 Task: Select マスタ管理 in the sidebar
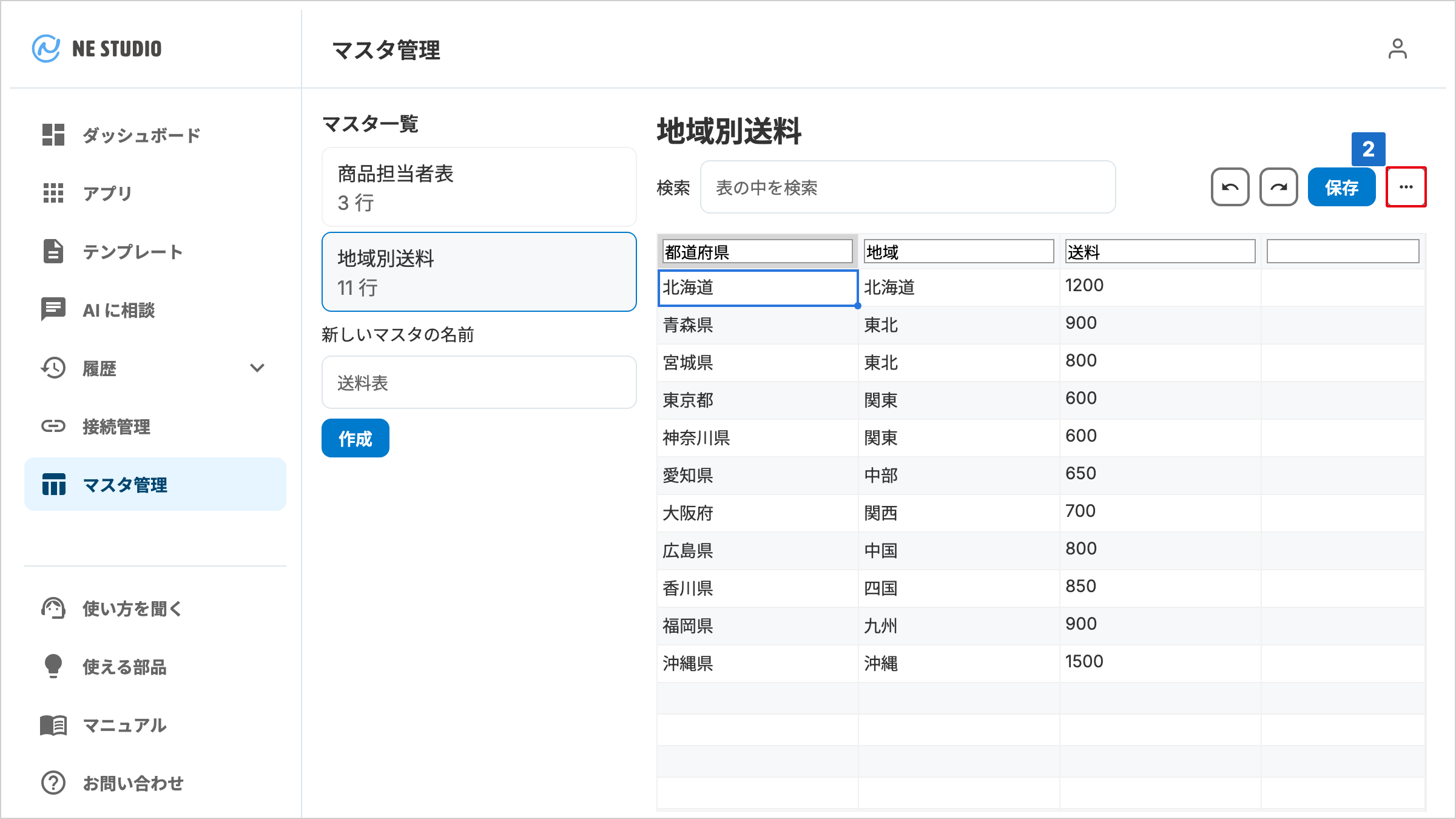tap(155, 484)
